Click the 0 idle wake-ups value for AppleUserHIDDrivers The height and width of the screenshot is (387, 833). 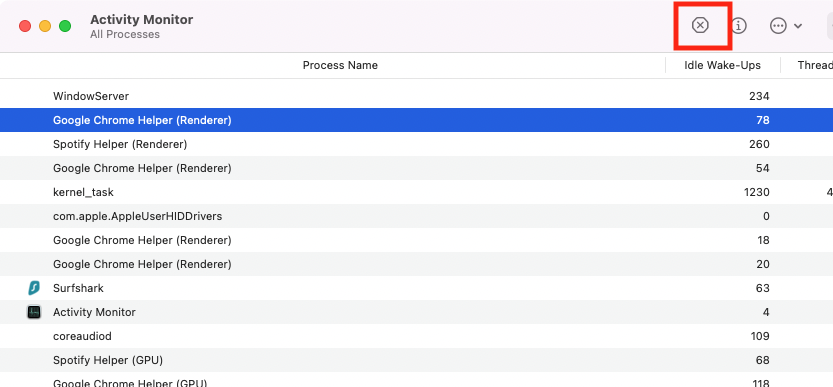click(766, 216)
